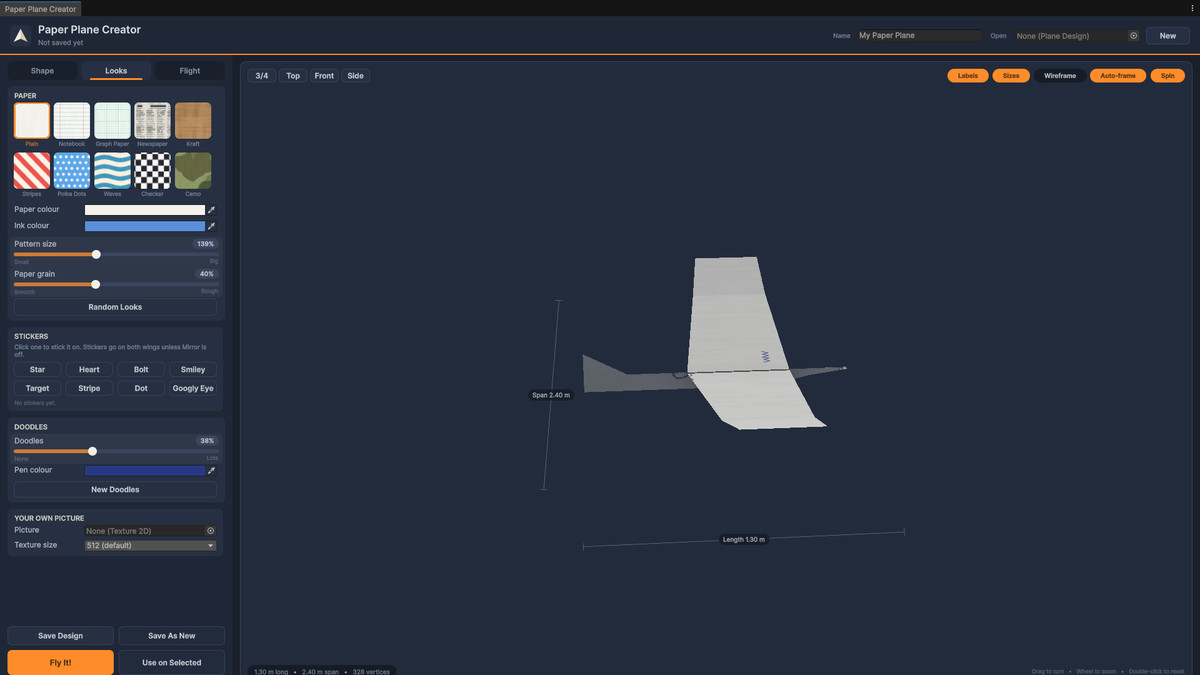Add a Googly Eye sticker
This screenshot has width=1200, height=675.
click(193, 388)
